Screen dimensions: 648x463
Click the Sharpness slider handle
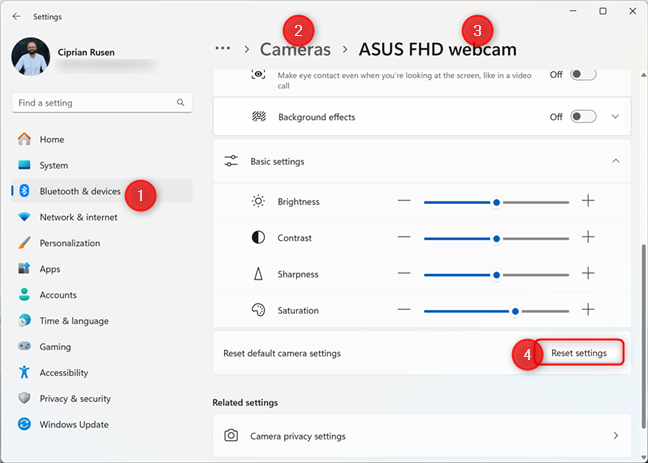point(496,275)
